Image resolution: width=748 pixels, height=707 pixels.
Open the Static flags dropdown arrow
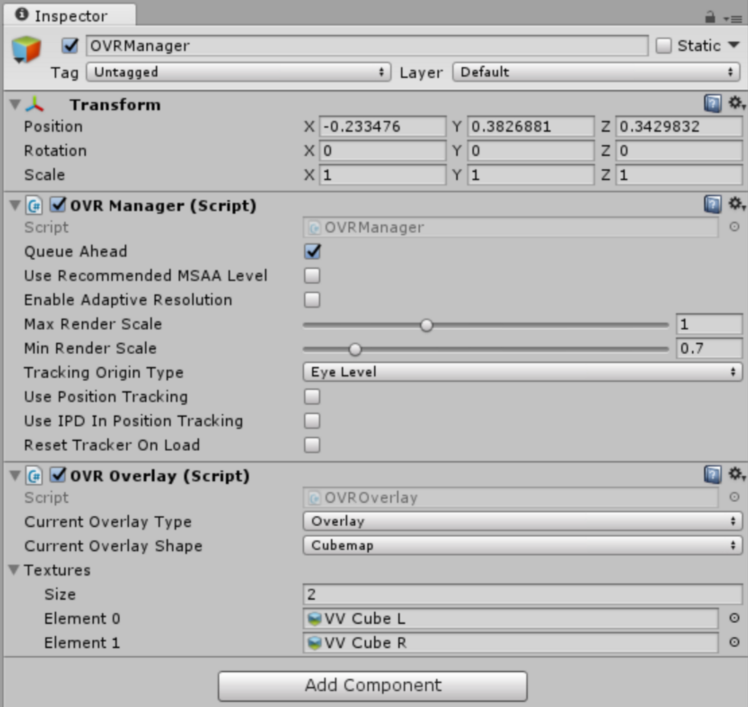[734, 45]
